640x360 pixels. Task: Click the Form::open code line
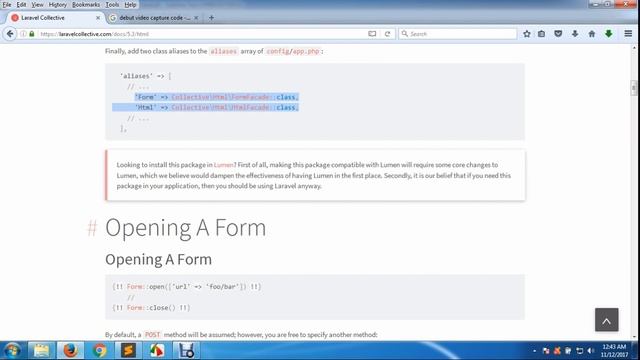pos(187,287)
